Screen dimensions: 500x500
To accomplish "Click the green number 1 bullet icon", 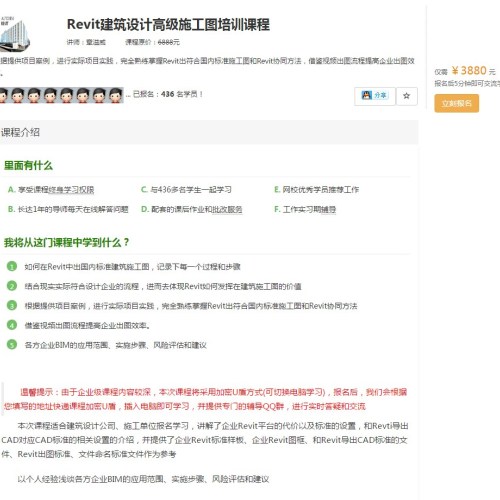I will (x=12, y=266).
